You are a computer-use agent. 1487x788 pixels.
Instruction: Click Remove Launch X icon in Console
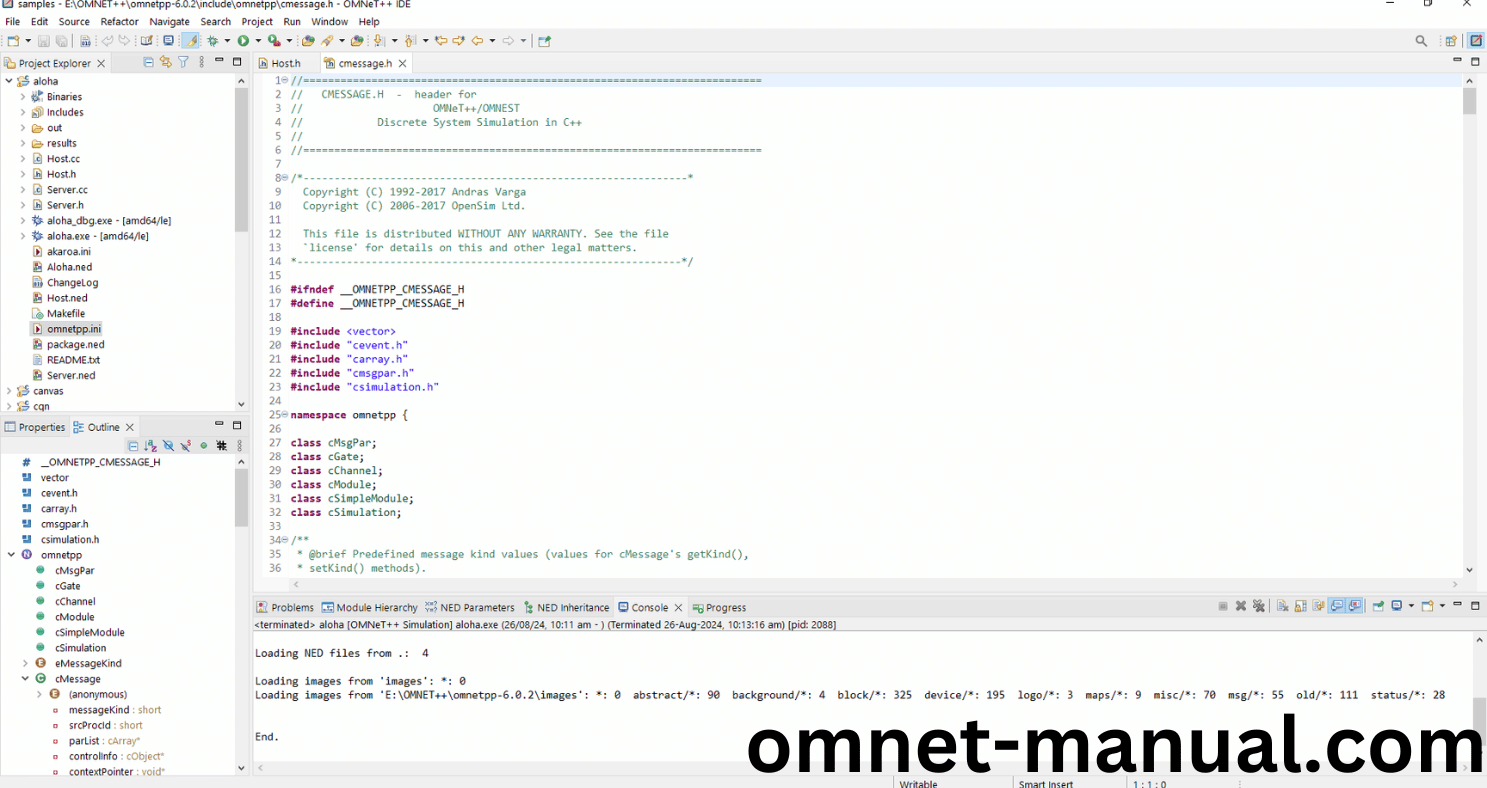(1241, 606)
